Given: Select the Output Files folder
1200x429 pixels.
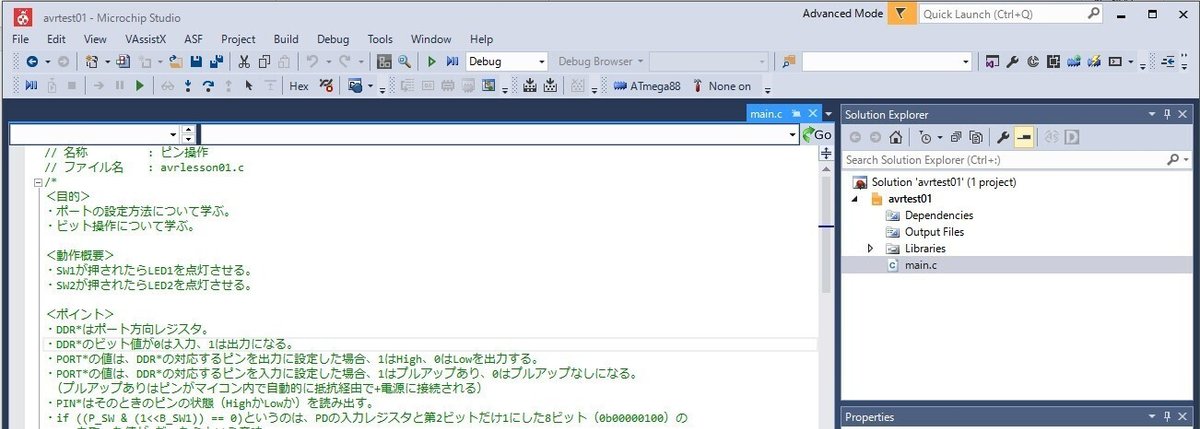Looking at the screenshot, I should [x=934, y=232].
